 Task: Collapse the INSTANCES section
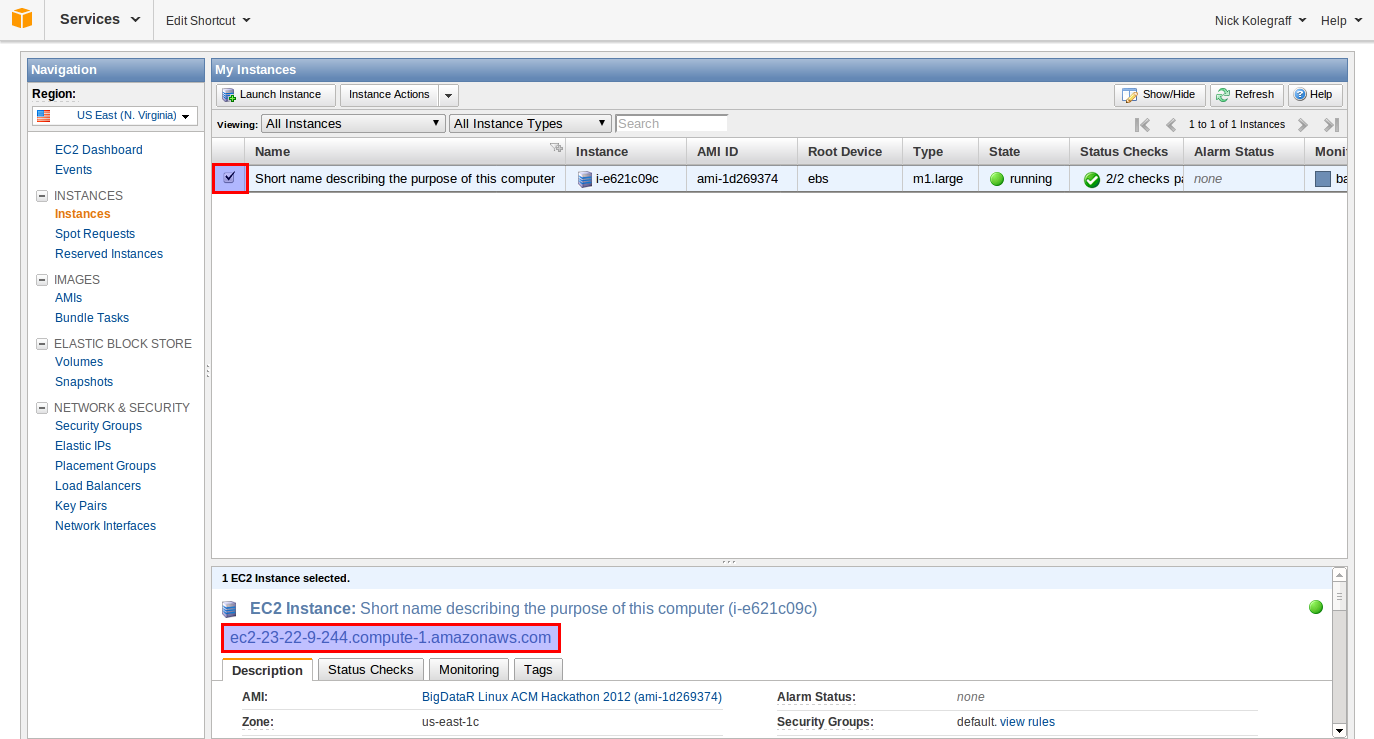click(42, 196)
